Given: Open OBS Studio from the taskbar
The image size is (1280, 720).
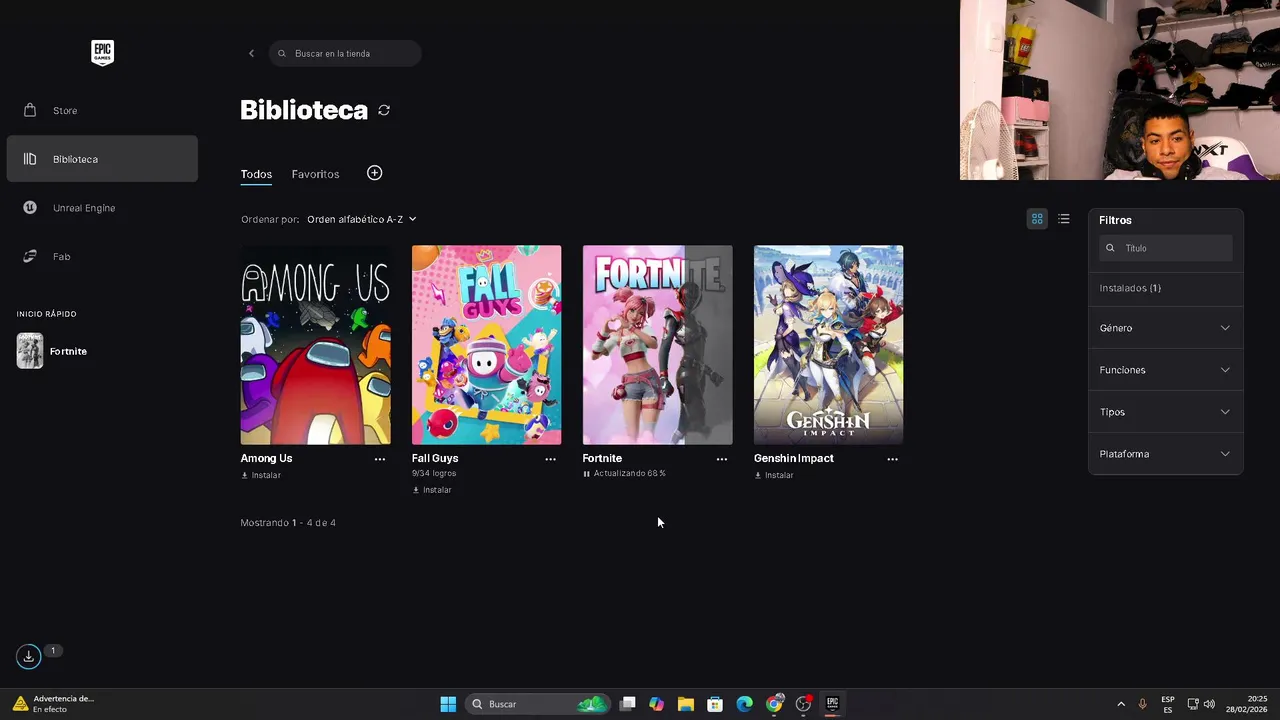Looking at the screenshot, I should point(803,704).
